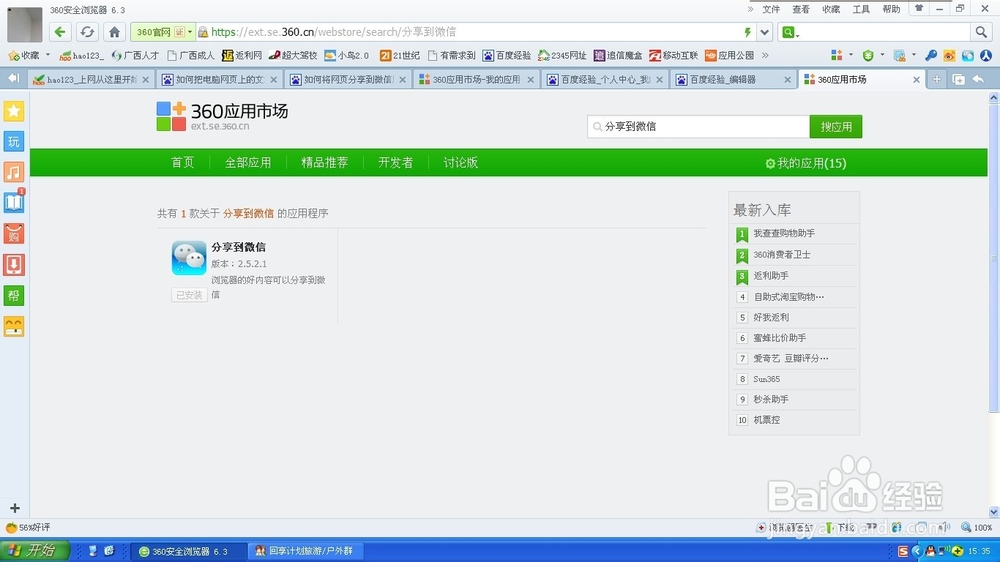Expand the green shield icon dropdown arrow

click(882, 55)
